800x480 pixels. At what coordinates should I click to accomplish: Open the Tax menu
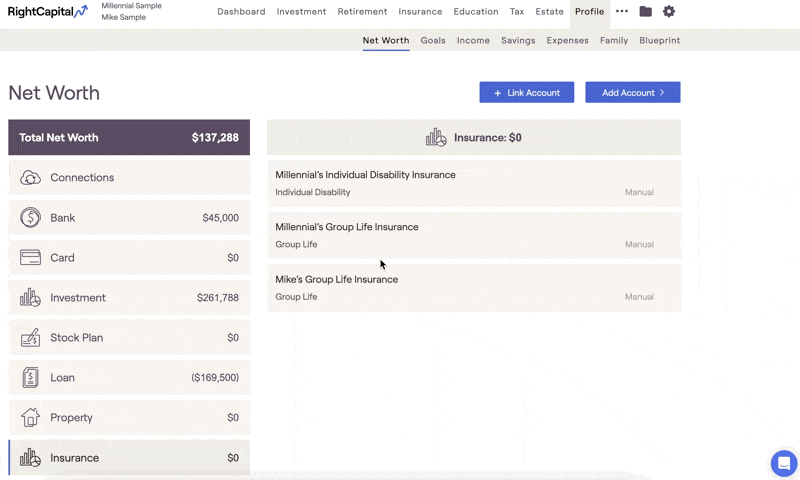pos(517,11)
